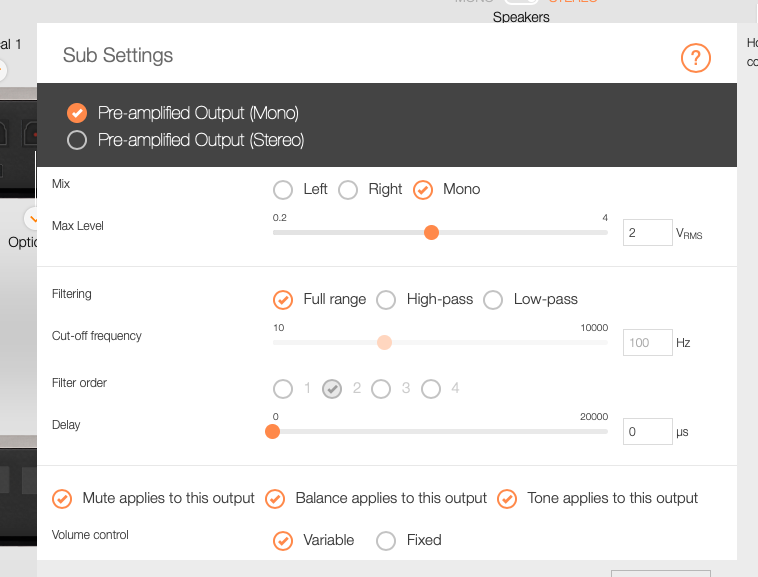Toggle Mute applies to this output
Image resolution: width=758 pixels, height=577 pixels.
[x=62, y=499]
